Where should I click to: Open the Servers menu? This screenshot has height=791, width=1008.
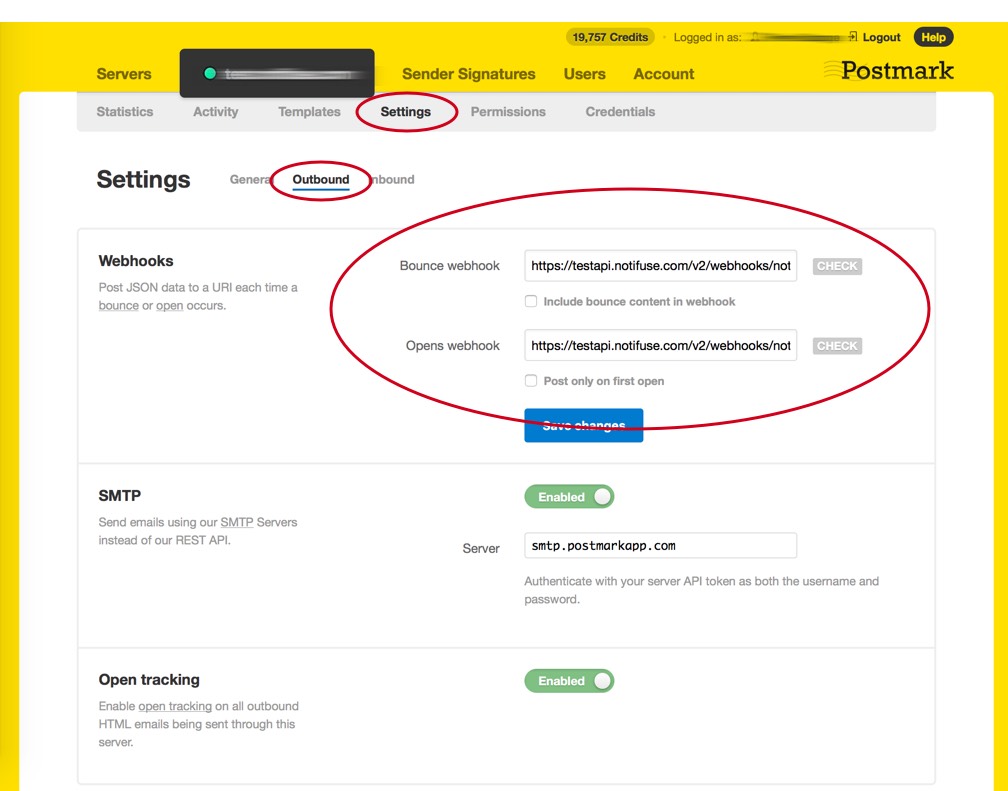tap(124, 74)
